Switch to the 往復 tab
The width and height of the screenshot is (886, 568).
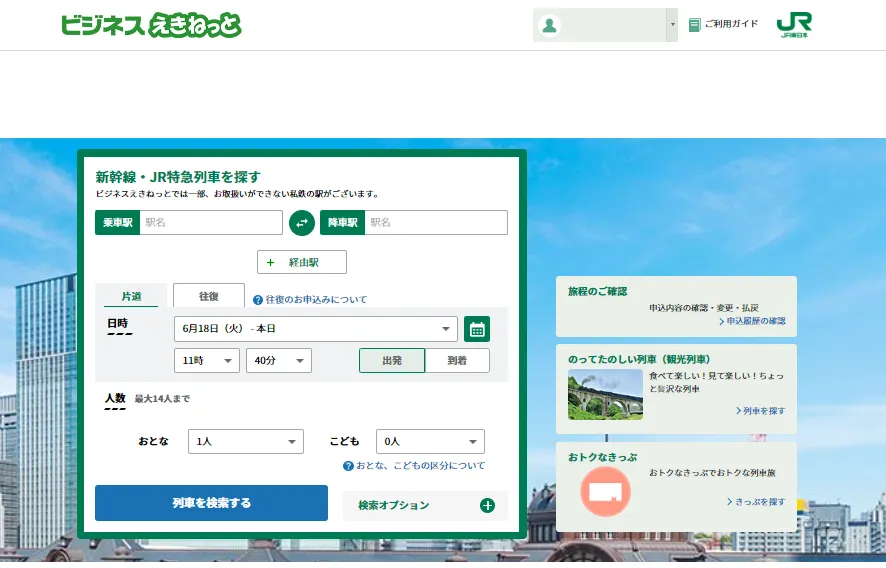point(209,296)
